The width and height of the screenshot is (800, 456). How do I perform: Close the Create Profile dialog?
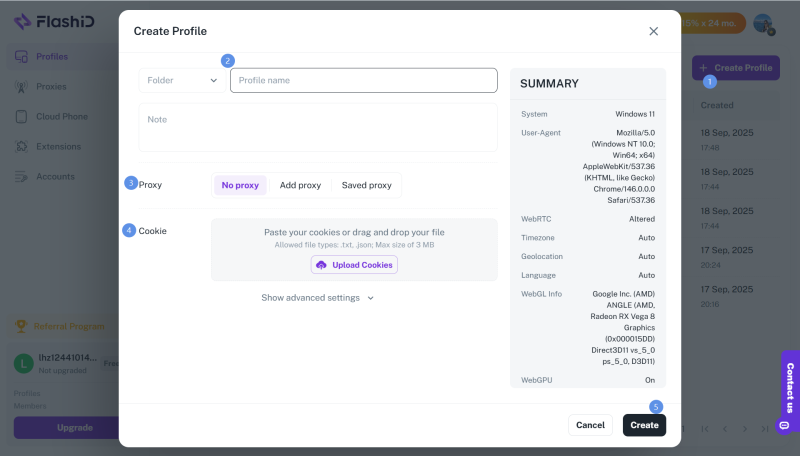654,31
